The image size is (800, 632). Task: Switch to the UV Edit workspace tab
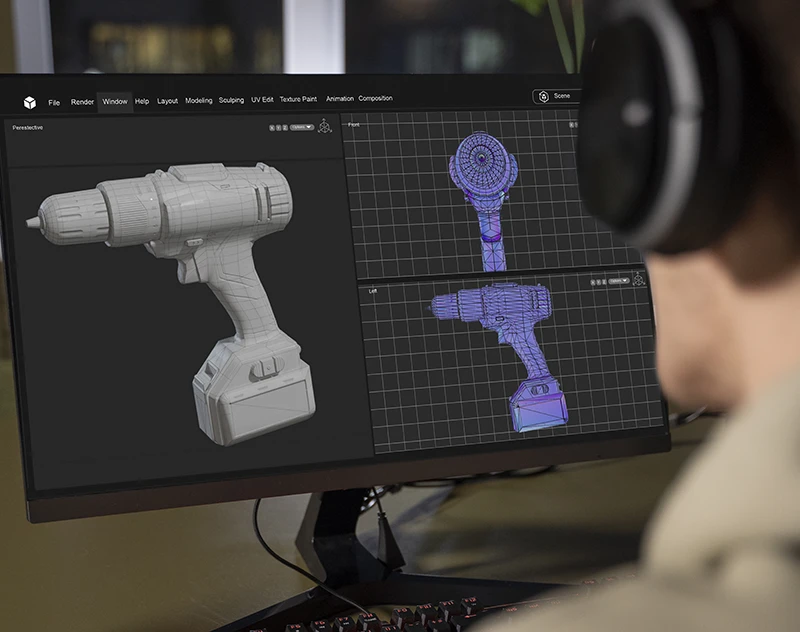[x=262, y=99]
